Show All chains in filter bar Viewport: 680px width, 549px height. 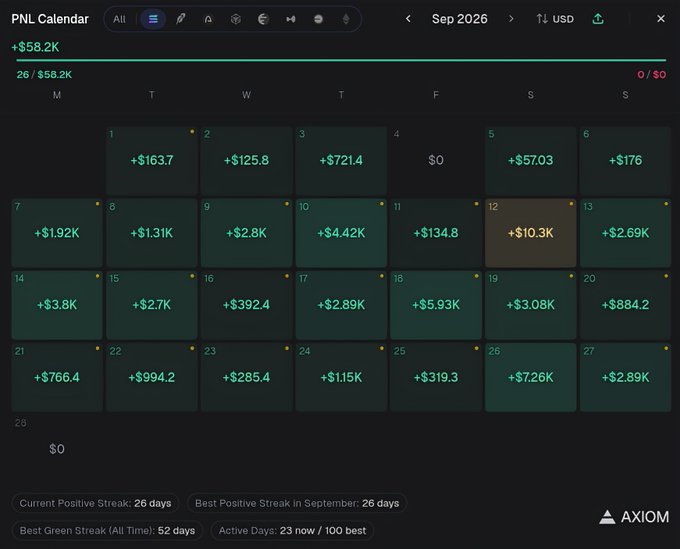point(119,19)
